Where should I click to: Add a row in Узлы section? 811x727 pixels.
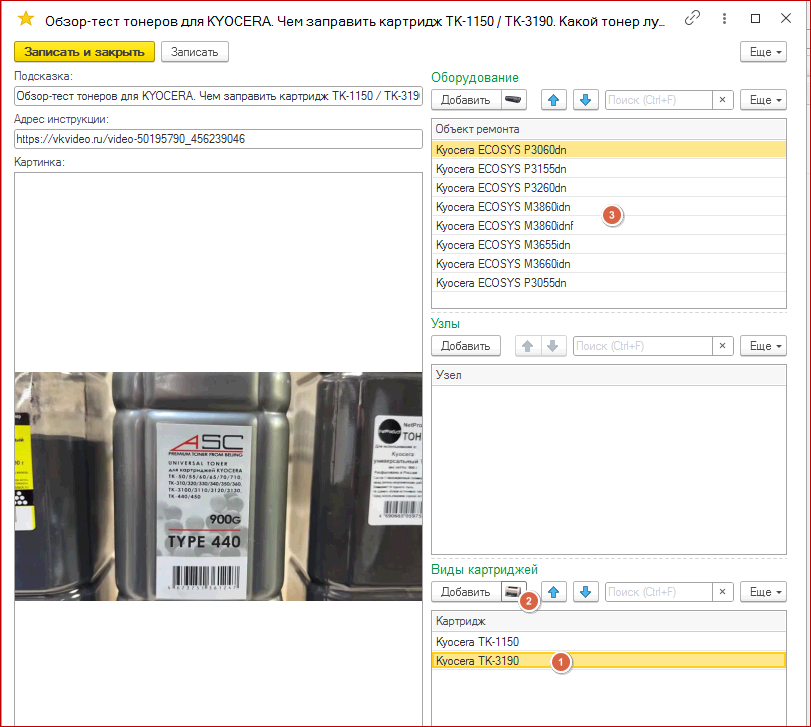465,346
